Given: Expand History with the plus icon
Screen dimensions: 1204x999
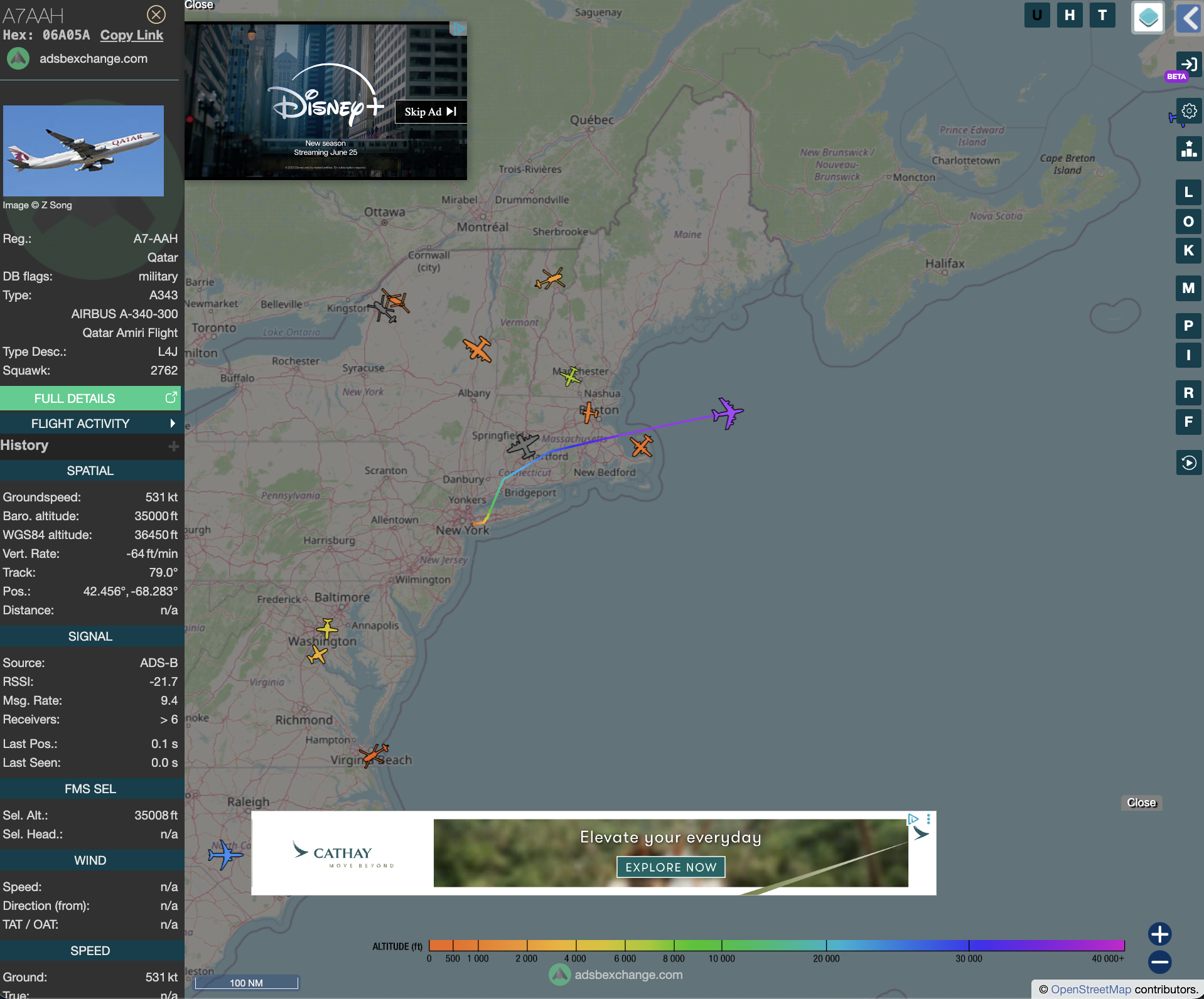Looking at the screenshot, I should [x=174, y=446].
